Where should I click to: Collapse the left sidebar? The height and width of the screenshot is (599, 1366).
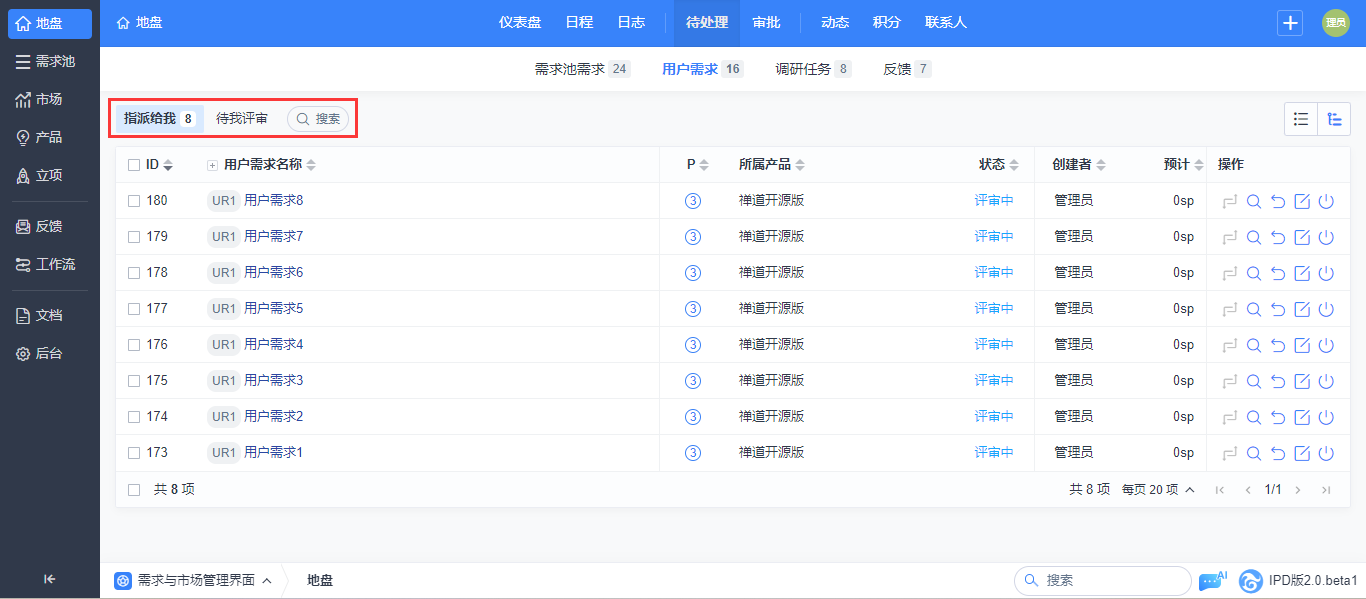50,578
